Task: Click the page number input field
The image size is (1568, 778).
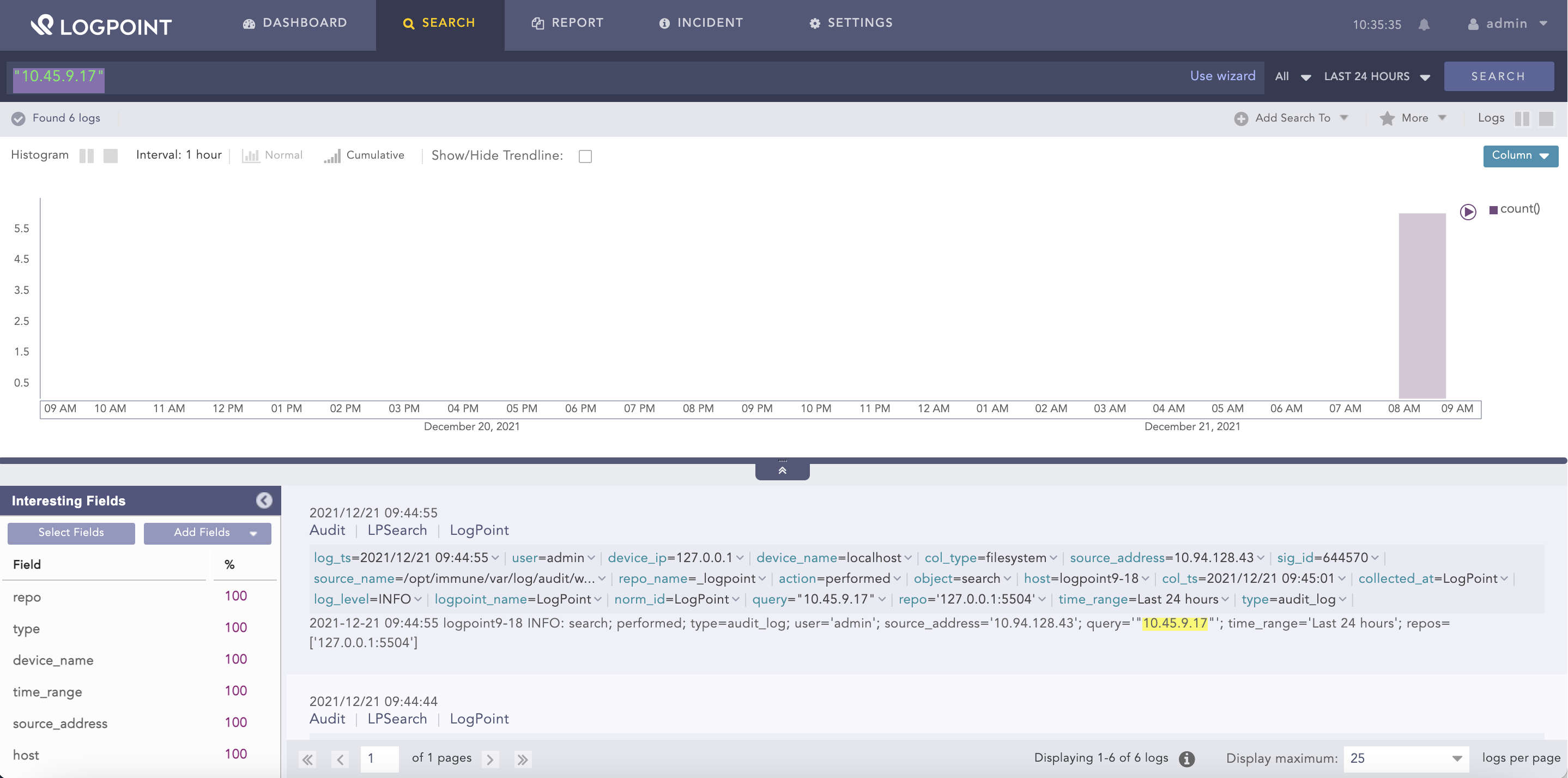Action: 379,759
